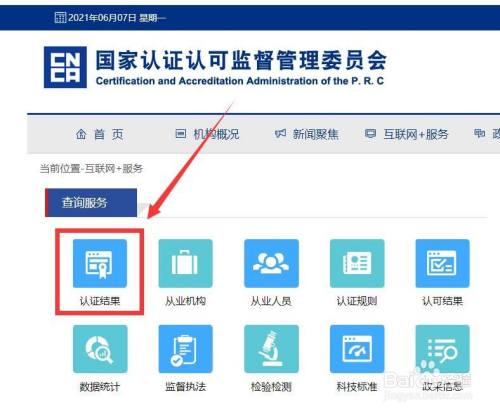Viewport: 500px width, 413px height.
Task: Open 机构概况 navigation item
Action: (x=216, y=134)
